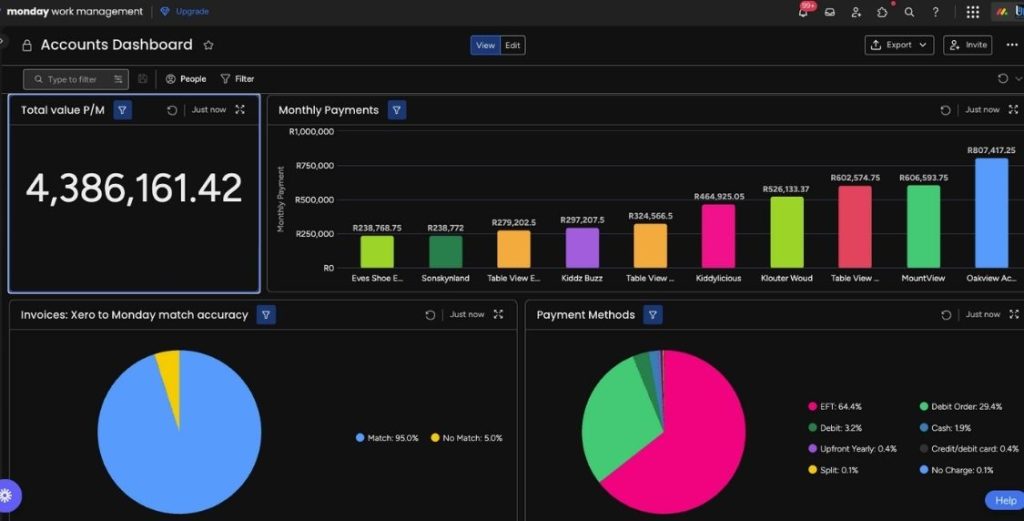Image resolution: width=1024 pixels, height=521 pixels.
Task: Open the People filter
Action: click(186, 79)
